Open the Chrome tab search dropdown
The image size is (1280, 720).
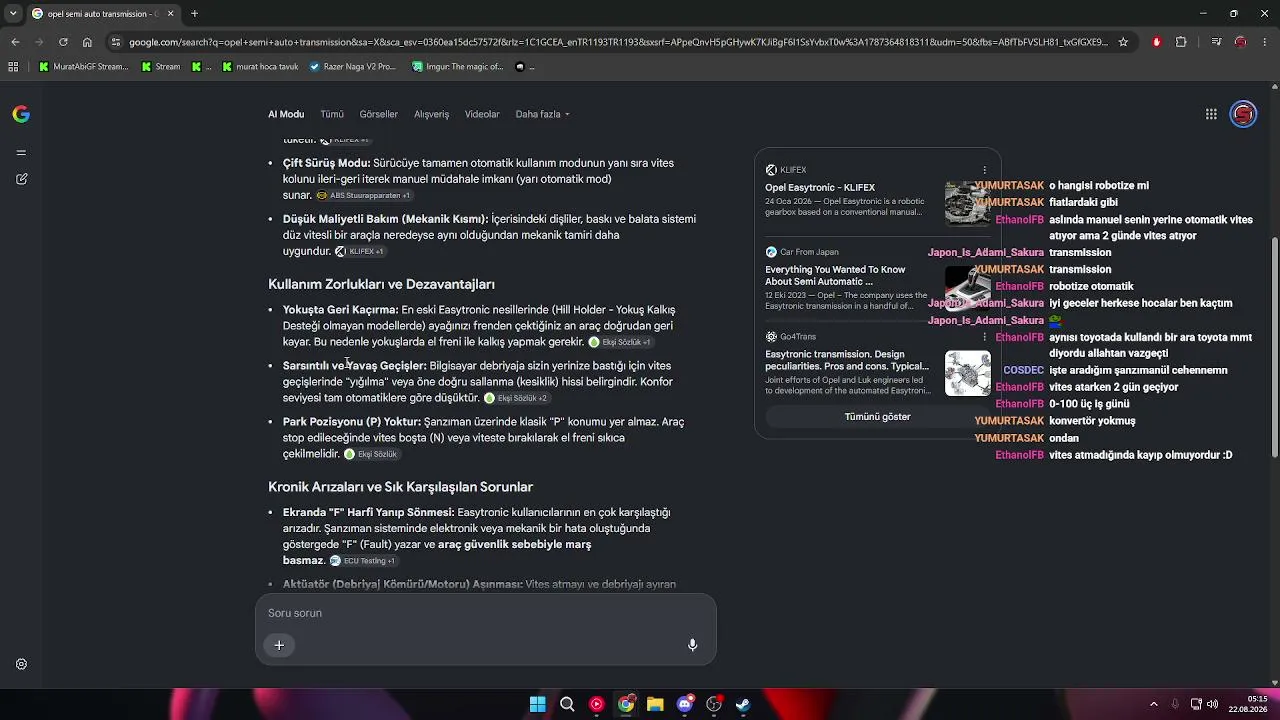pyautogui.click(x=12, y=14)
